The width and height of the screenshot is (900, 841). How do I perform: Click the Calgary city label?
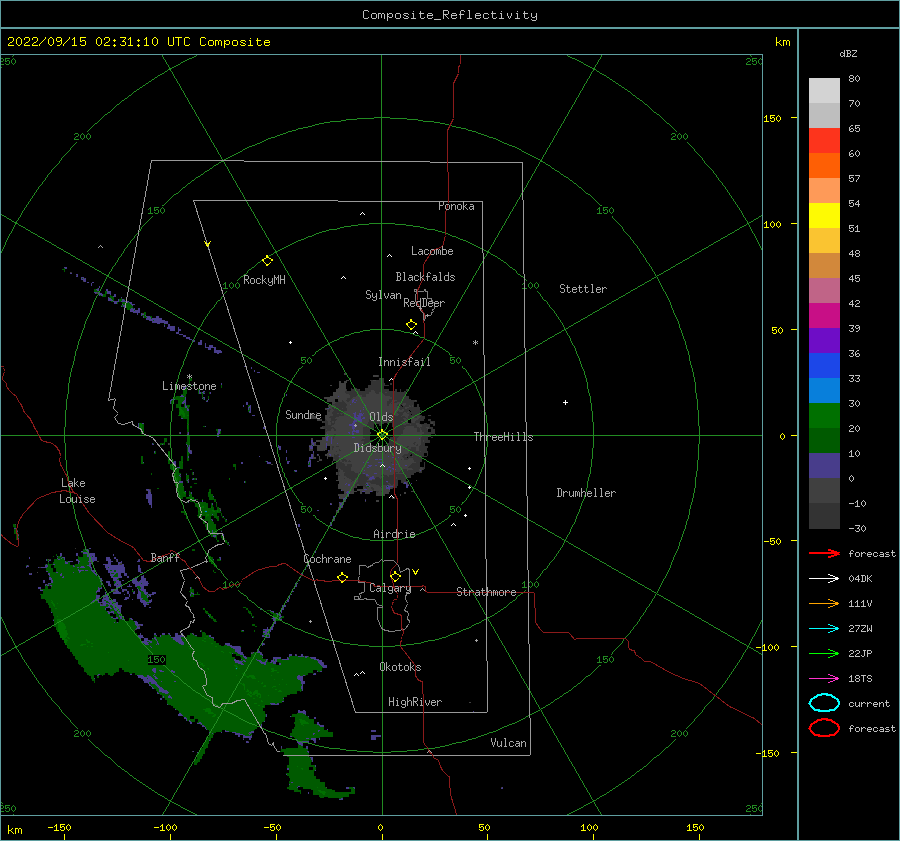pos(390,588)
